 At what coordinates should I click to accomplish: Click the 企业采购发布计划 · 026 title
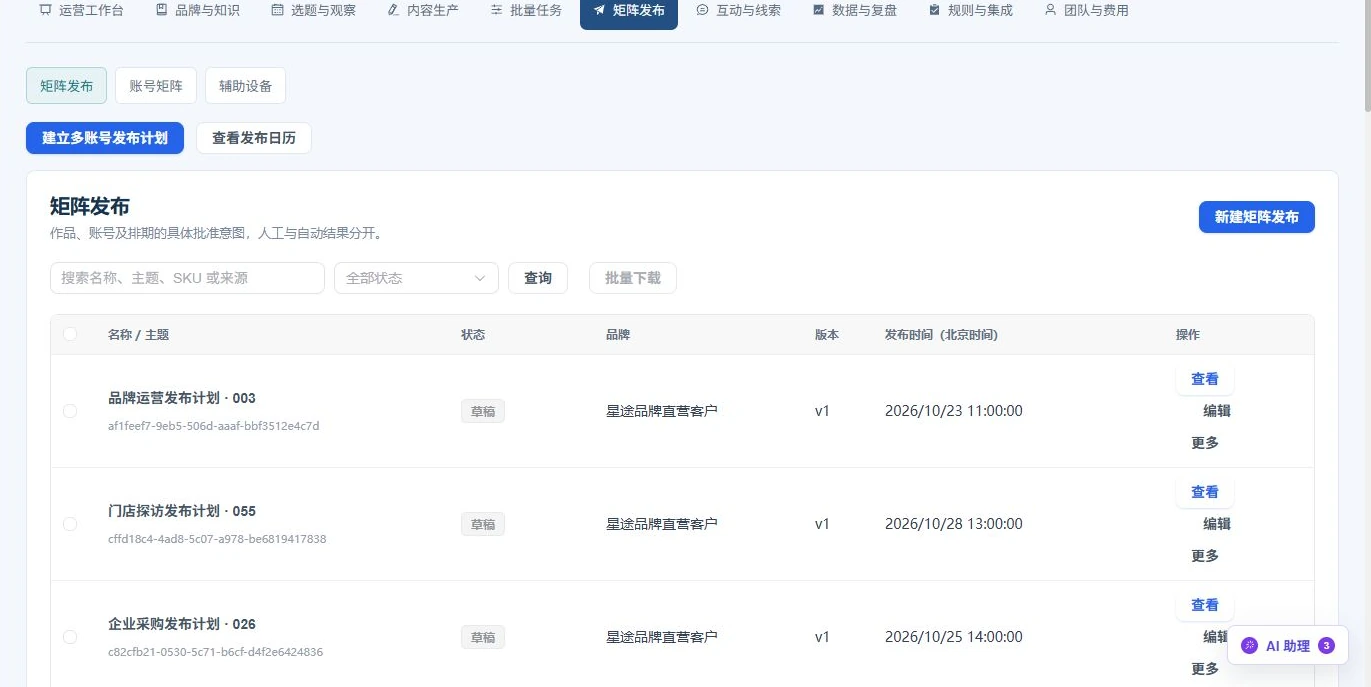pyautogui.click(x=182, y=624)
